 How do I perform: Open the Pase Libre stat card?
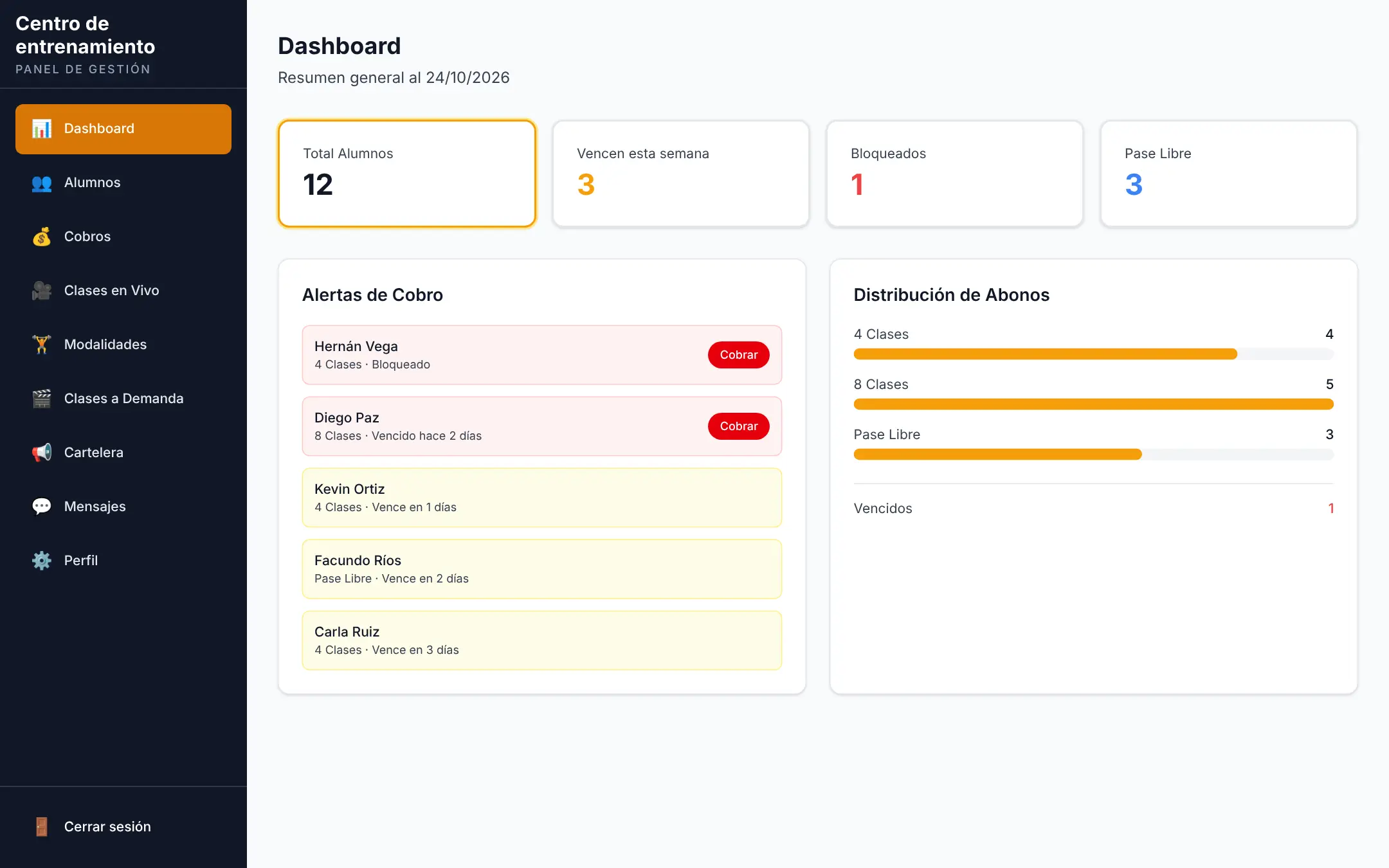[1229, 174]
